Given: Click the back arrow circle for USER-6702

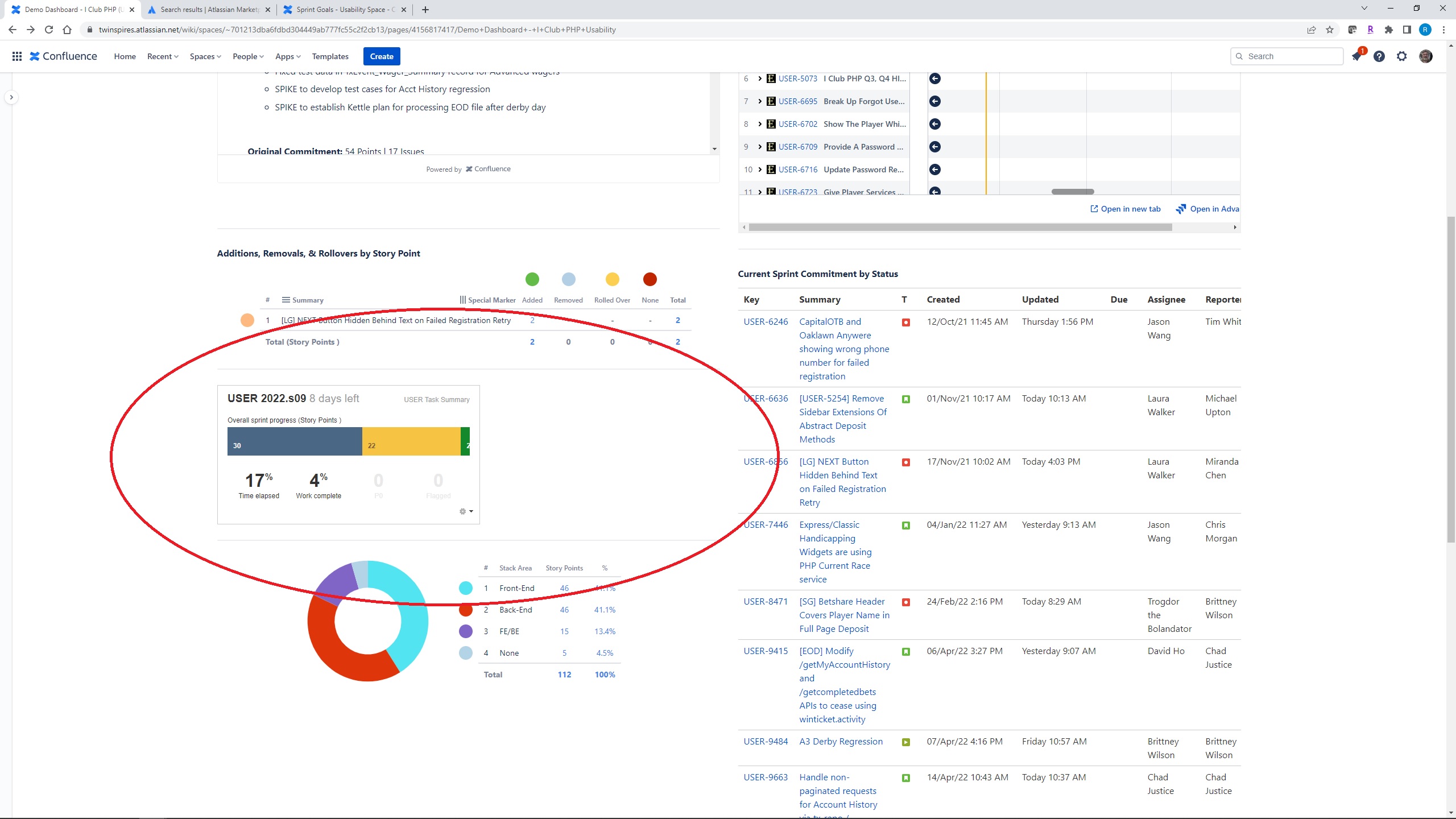Looking at the screenshot, I should coord(935,124).
